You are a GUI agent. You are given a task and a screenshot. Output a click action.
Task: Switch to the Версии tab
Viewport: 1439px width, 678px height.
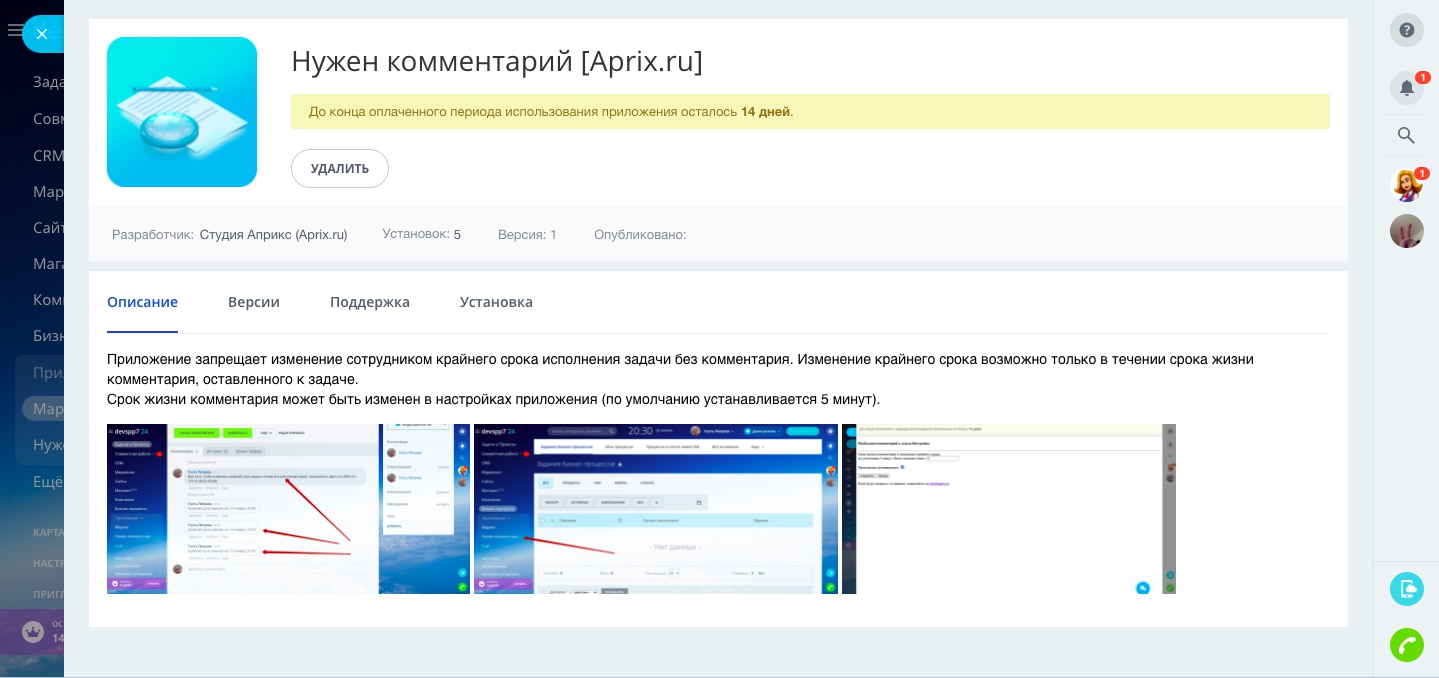click(254, 302)
